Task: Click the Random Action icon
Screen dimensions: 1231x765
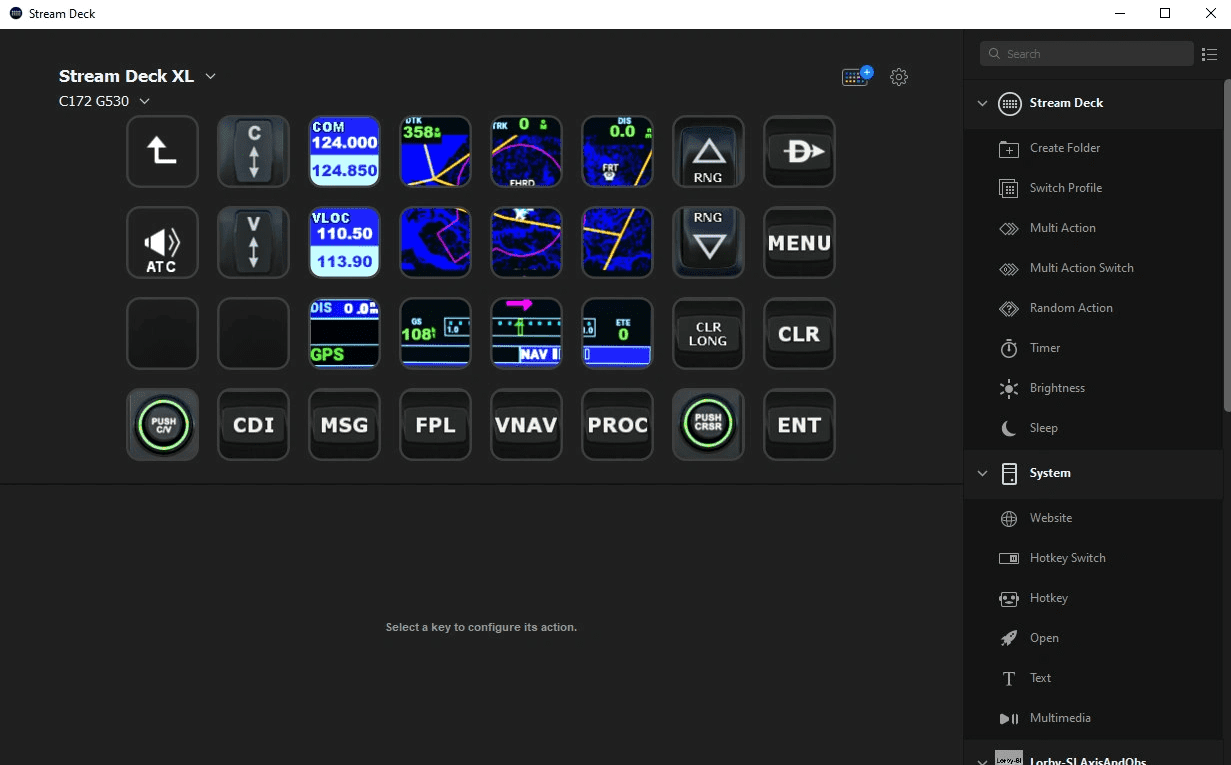Action: [x=1009, y=308]
